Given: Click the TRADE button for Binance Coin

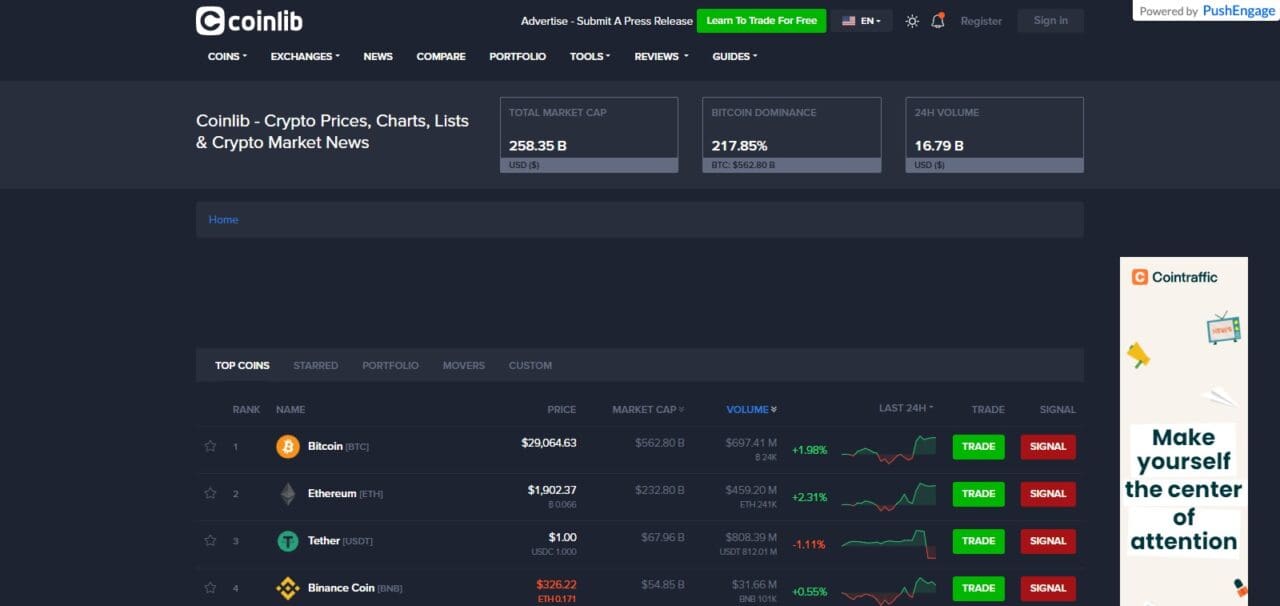Looking at the screenshot, I should coord(978,588).
